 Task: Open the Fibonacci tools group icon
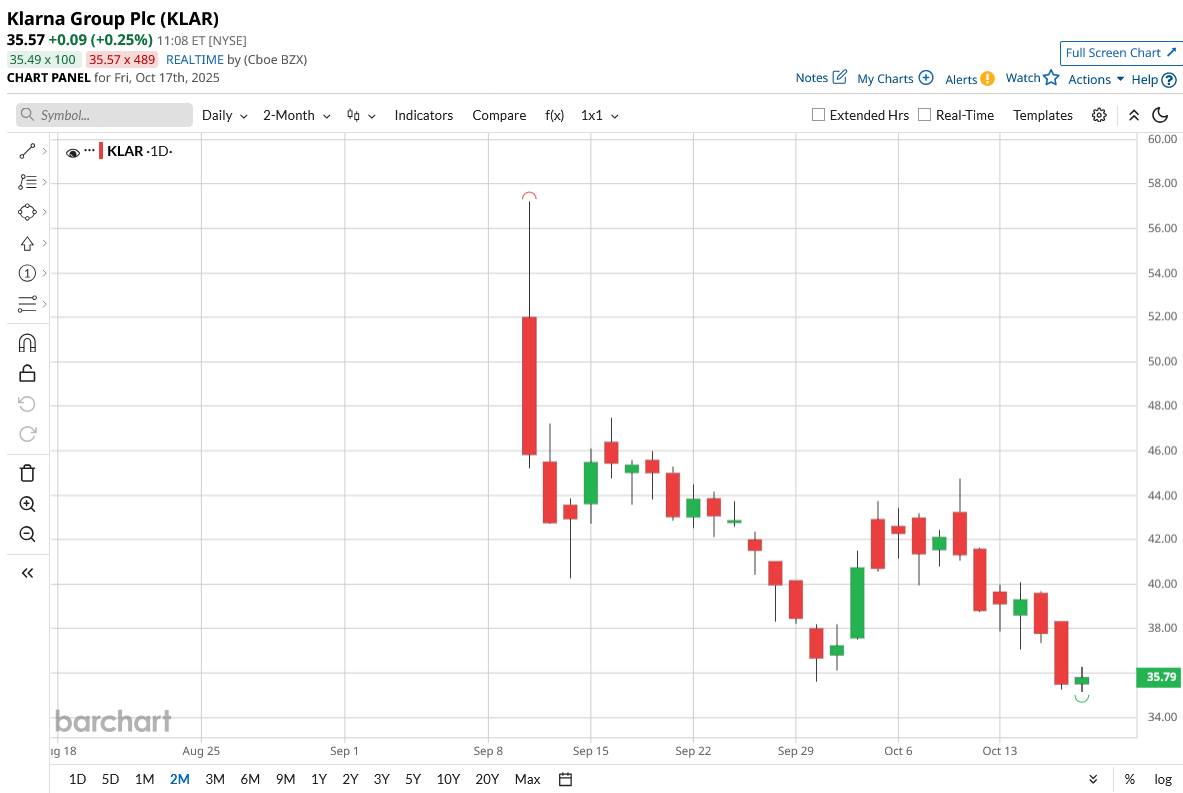point(27,182)
